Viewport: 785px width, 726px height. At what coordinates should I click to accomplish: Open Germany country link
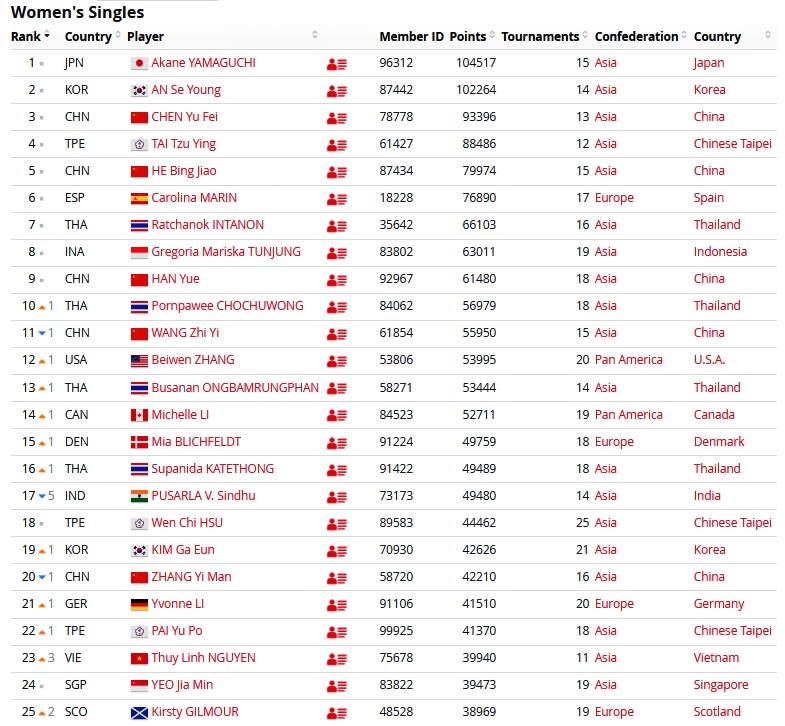click(x=719, y=604)
